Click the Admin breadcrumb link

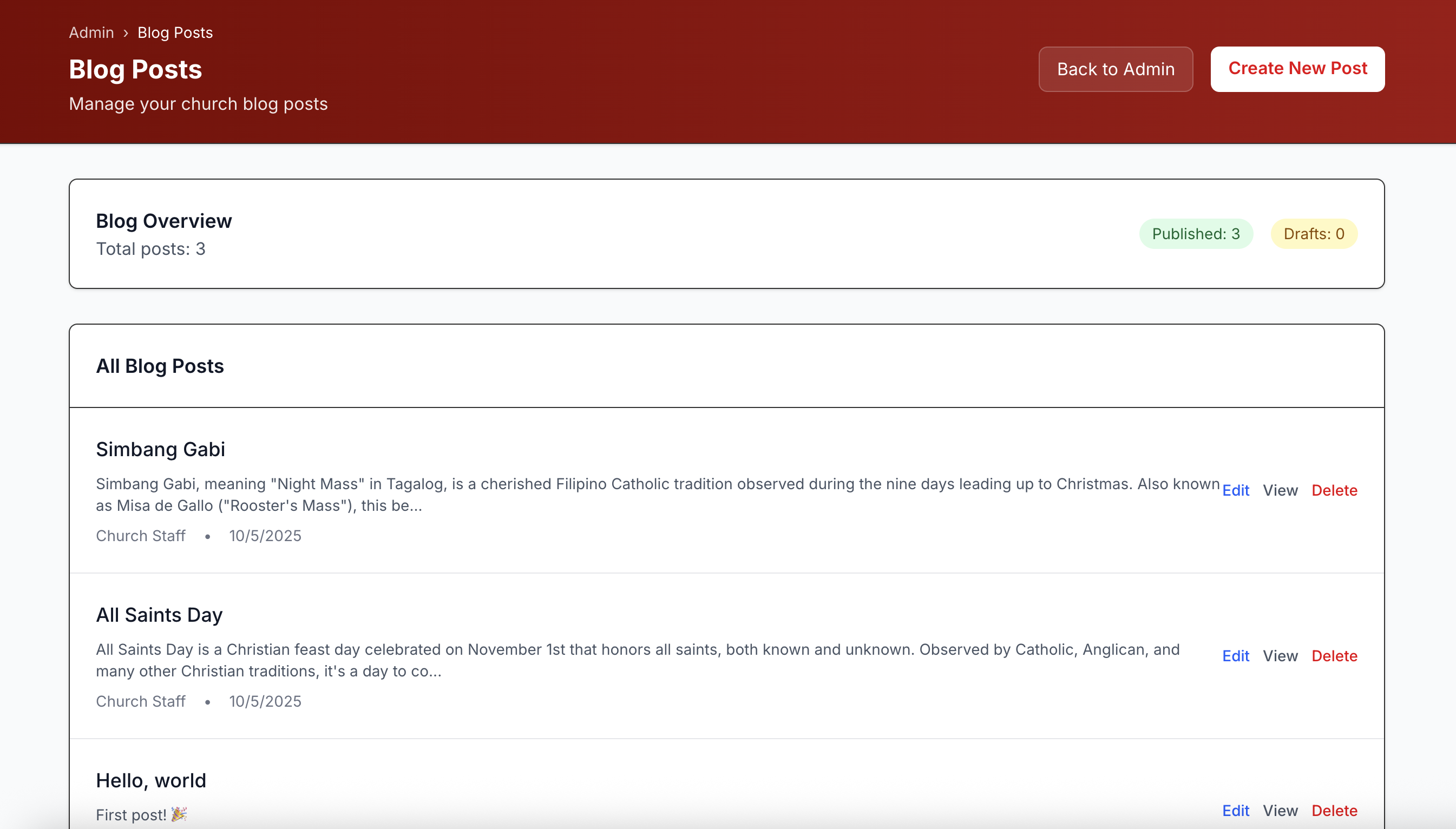click(91, 32)
